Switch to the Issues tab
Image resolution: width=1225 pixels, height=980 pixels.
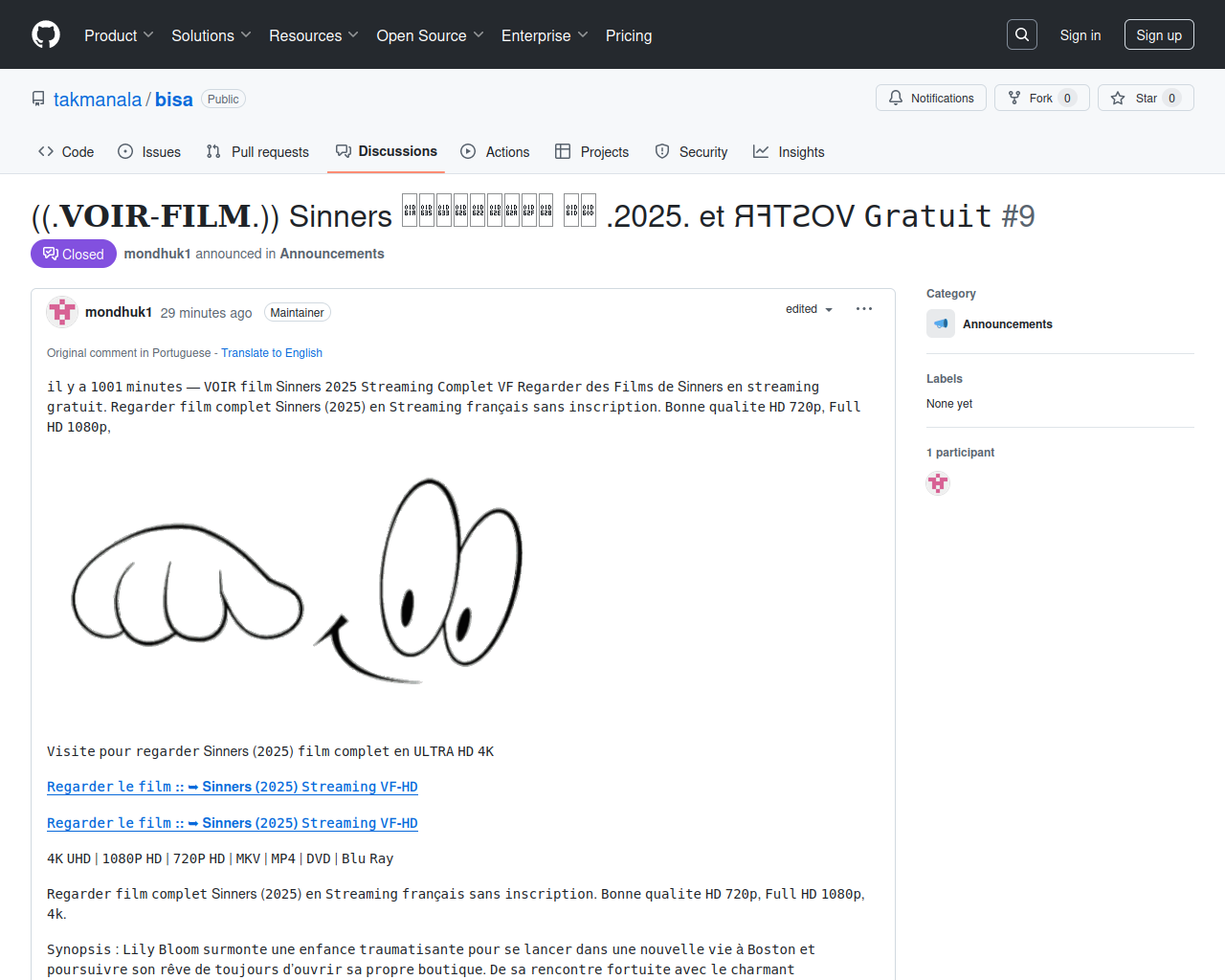tap(149, 151)
